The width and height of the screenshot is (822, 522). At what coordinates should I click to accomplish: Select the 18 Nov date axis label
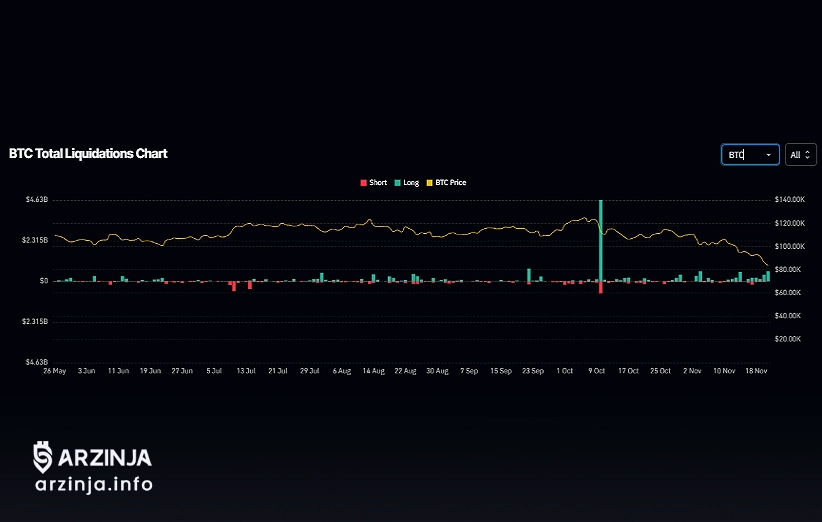[x=757, y=370]
